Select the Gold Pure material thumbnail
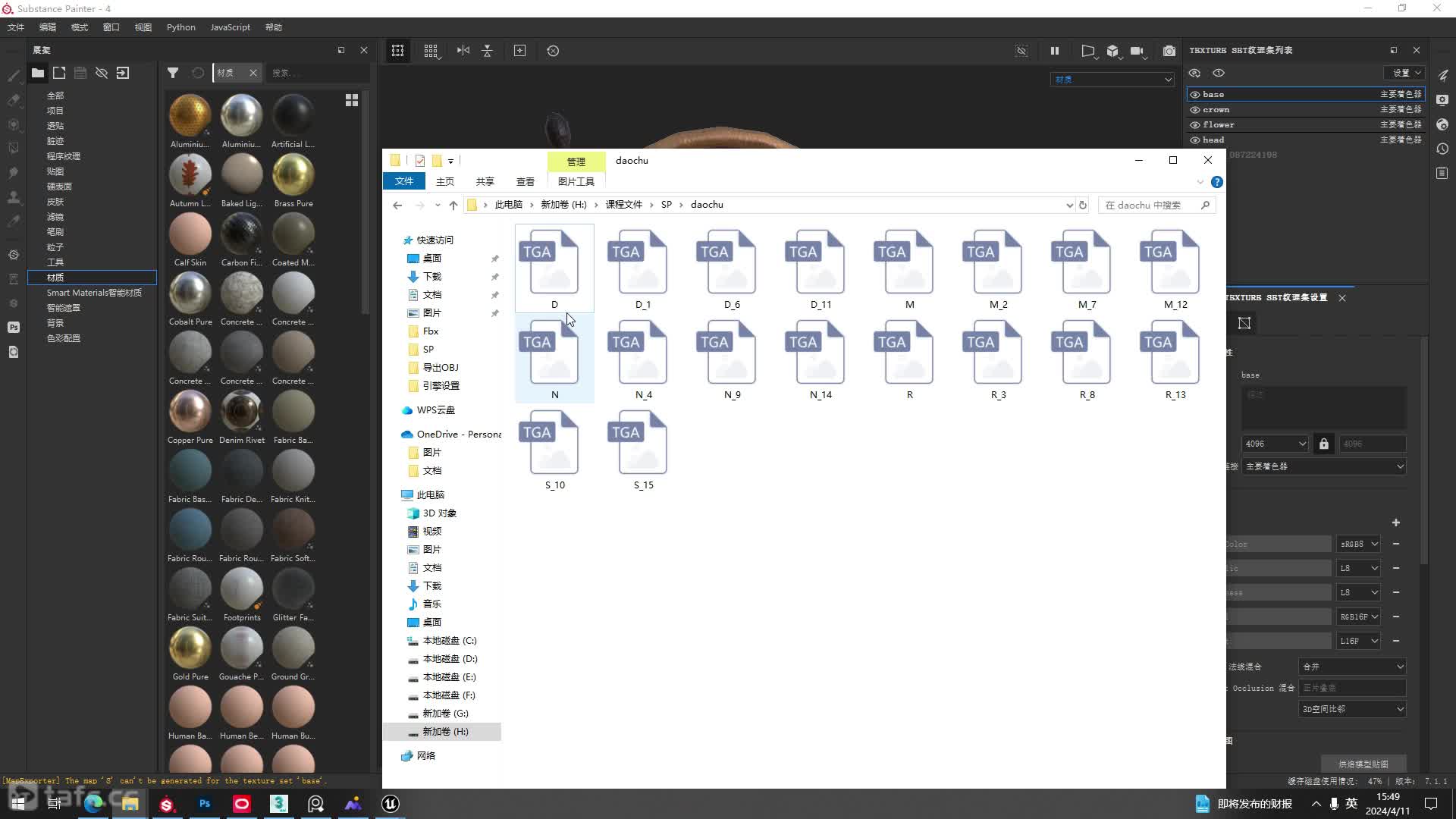The width and height of the screenshot is (1456, 819). click(x=190, y=648)
